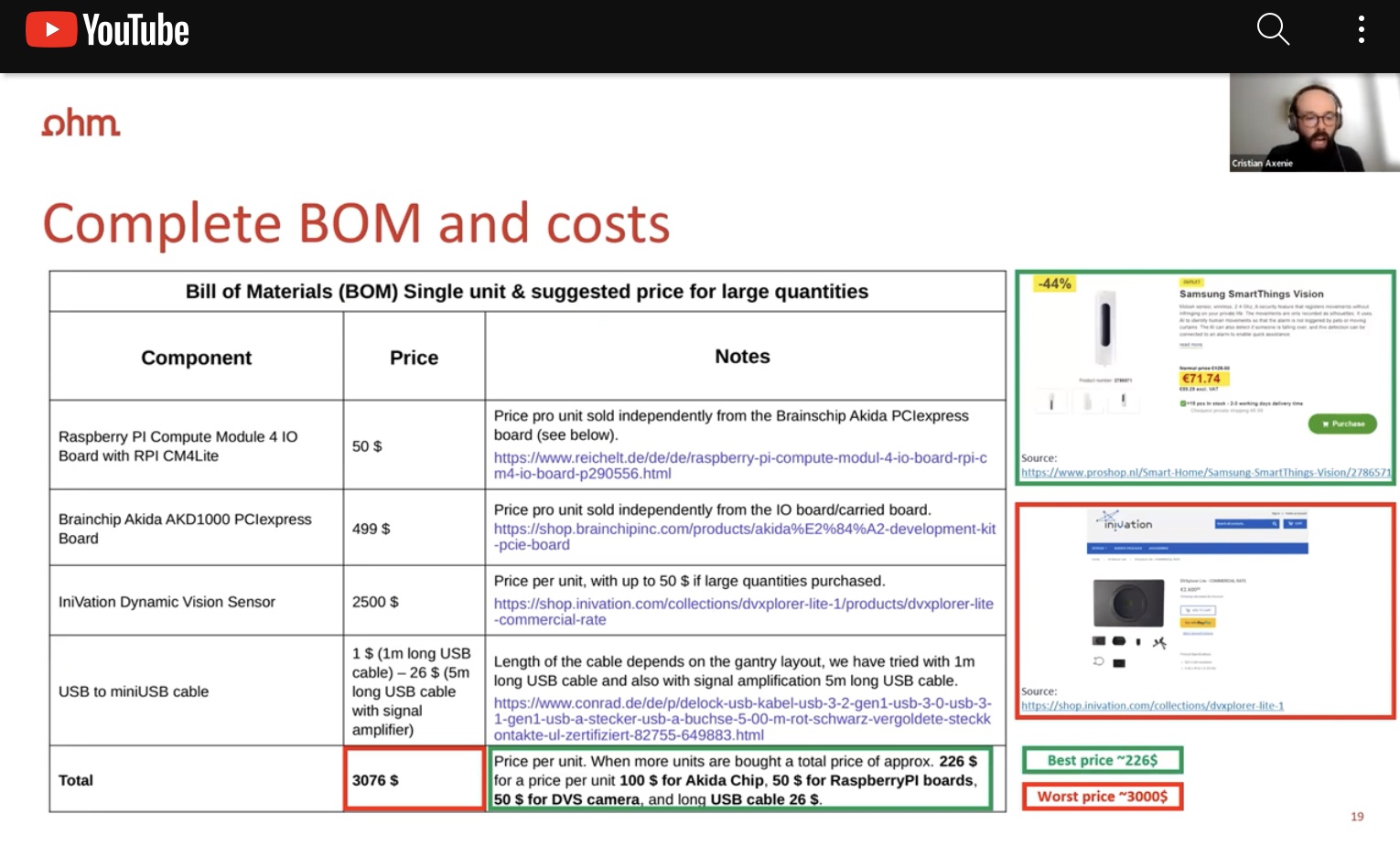Open the inivation dvxplorer-lite-1 source link under camera image
Image resolution: width=1400 pixels, height=857 pixels.
pyautogui.click(x=1152, y=706)
